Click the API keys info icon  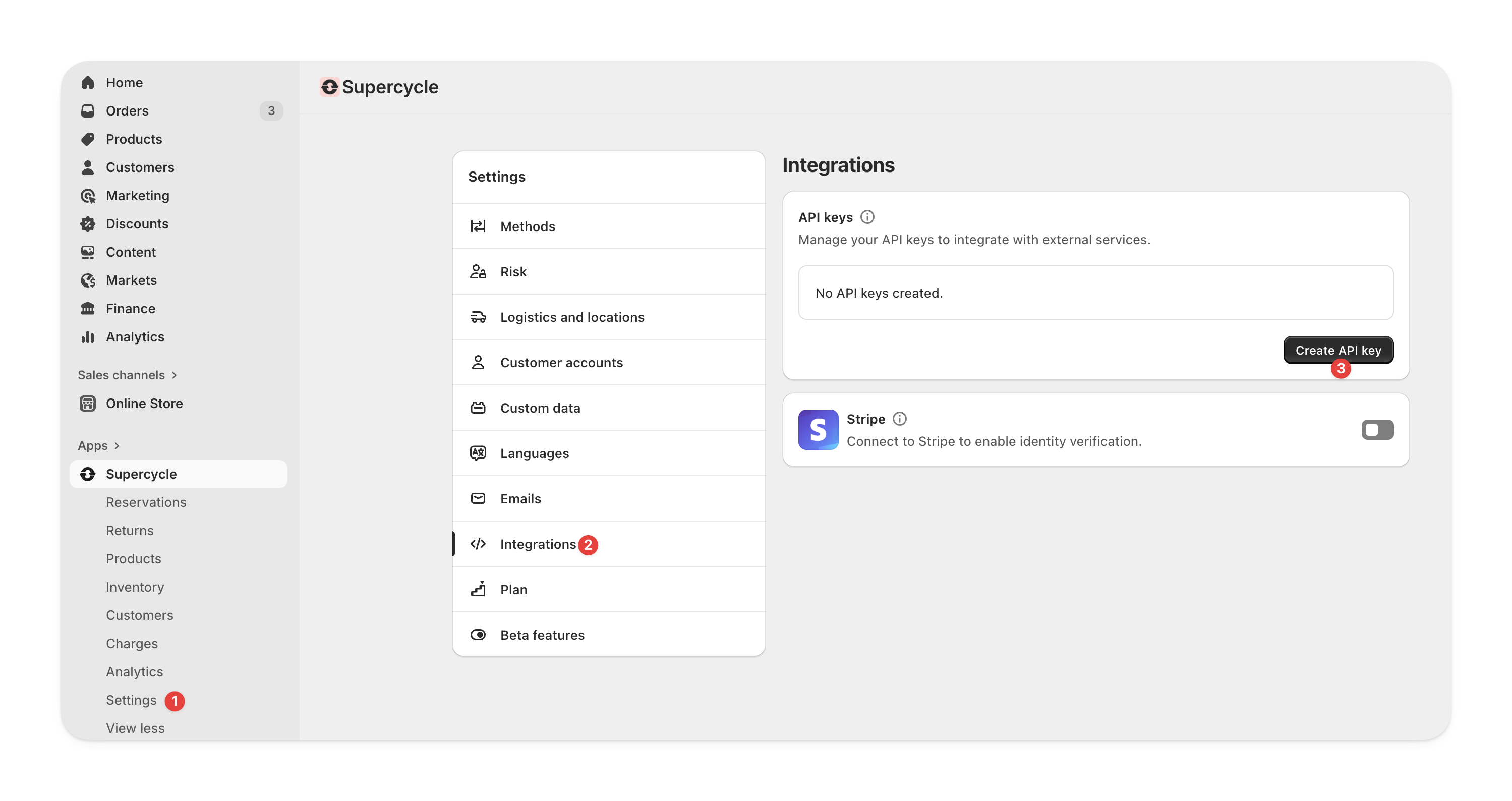(x=867, y=217)
